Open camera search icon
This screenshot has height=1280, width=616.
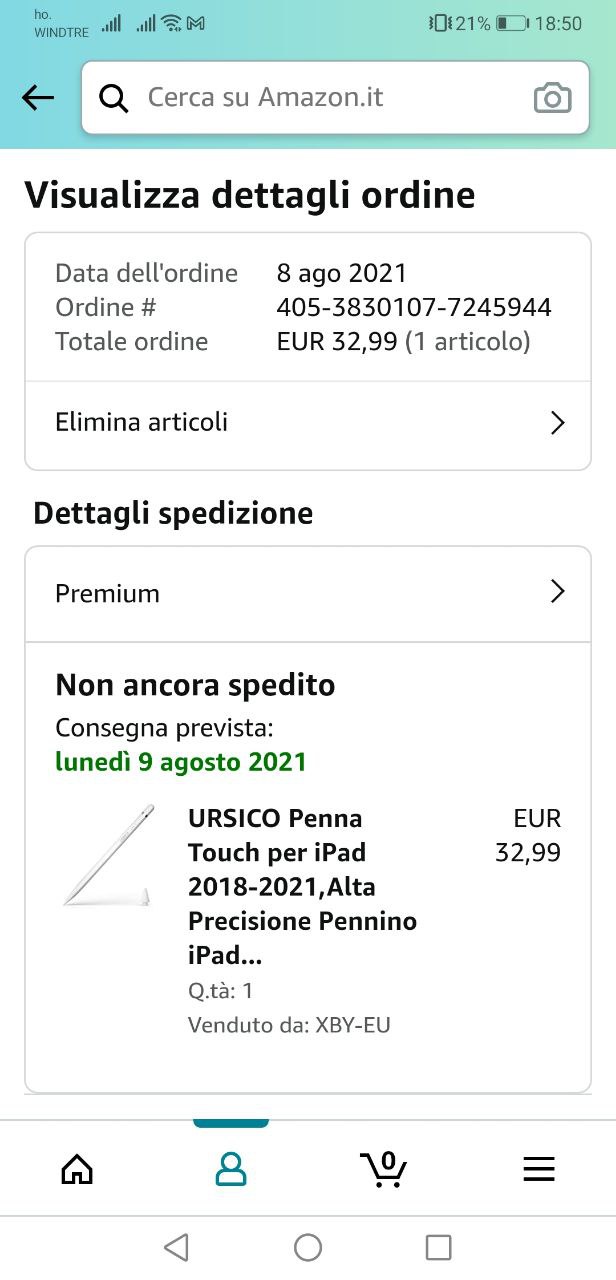click(x=552, y=98)
